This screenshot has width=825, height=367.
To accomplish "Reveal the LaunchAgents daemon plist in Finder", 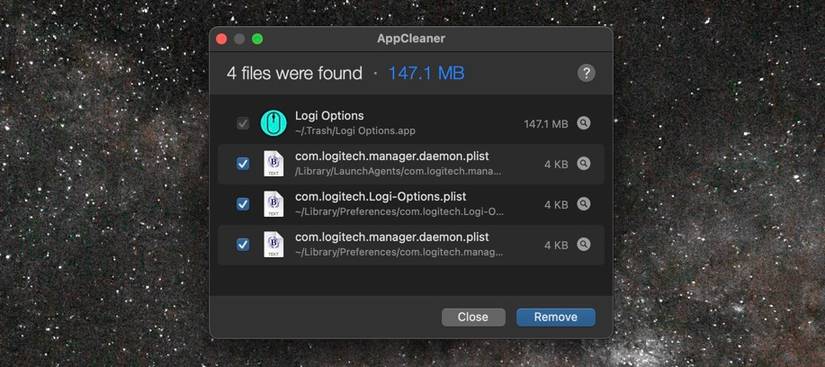I will (x=583, y=164).
